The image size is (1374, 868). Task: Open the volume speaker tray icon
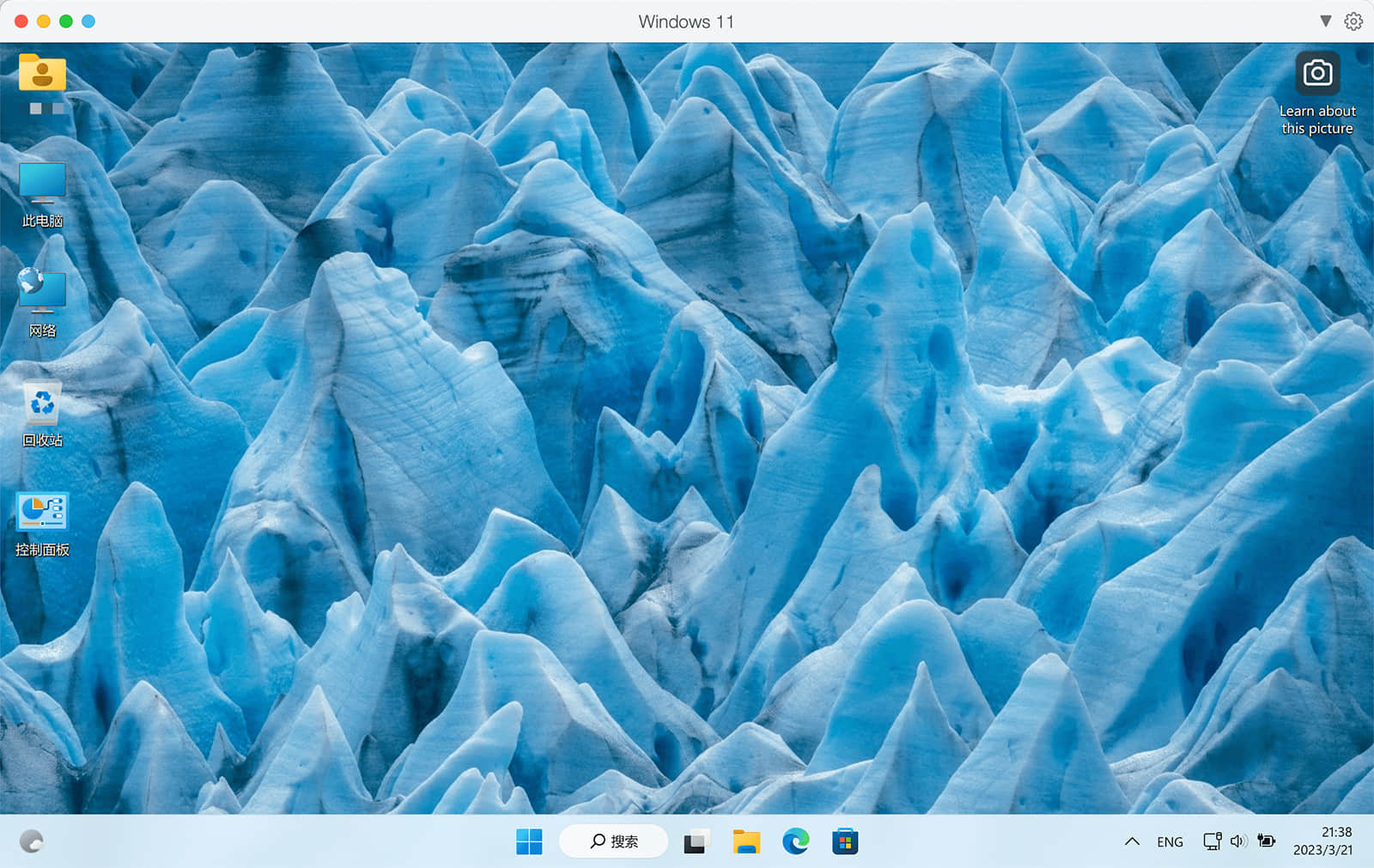tap(1238, 841)
